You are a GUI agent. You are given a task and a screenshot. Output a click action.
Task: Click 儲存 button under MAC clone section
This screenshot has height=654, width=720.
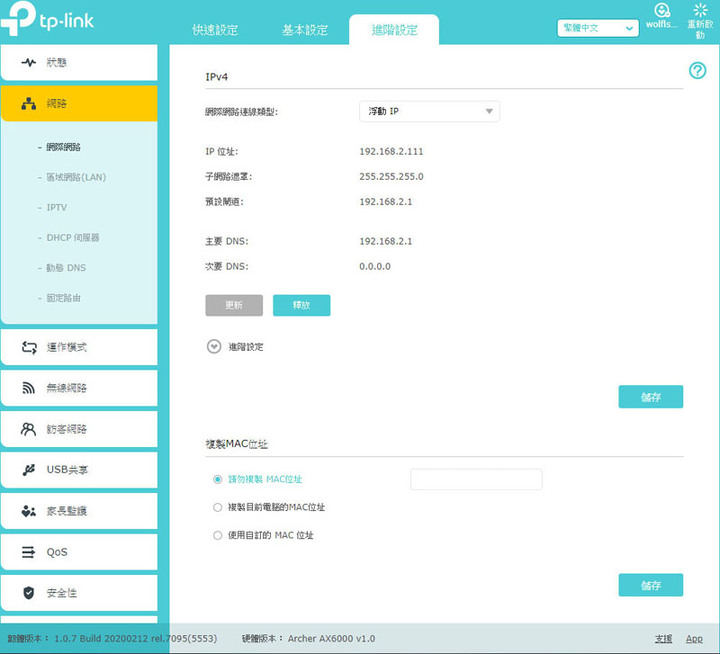tap(651, 585)
